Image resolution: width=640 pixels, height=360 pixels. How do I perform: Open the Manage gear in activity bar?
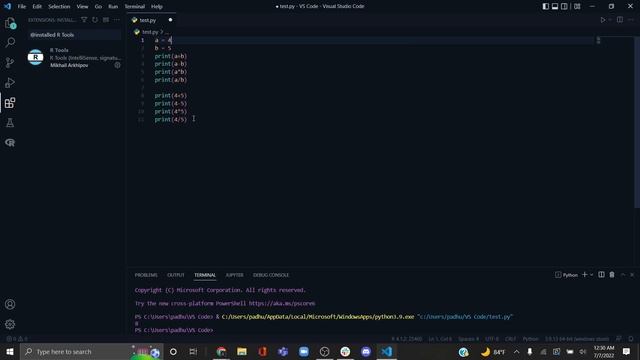tap(10, 324)
